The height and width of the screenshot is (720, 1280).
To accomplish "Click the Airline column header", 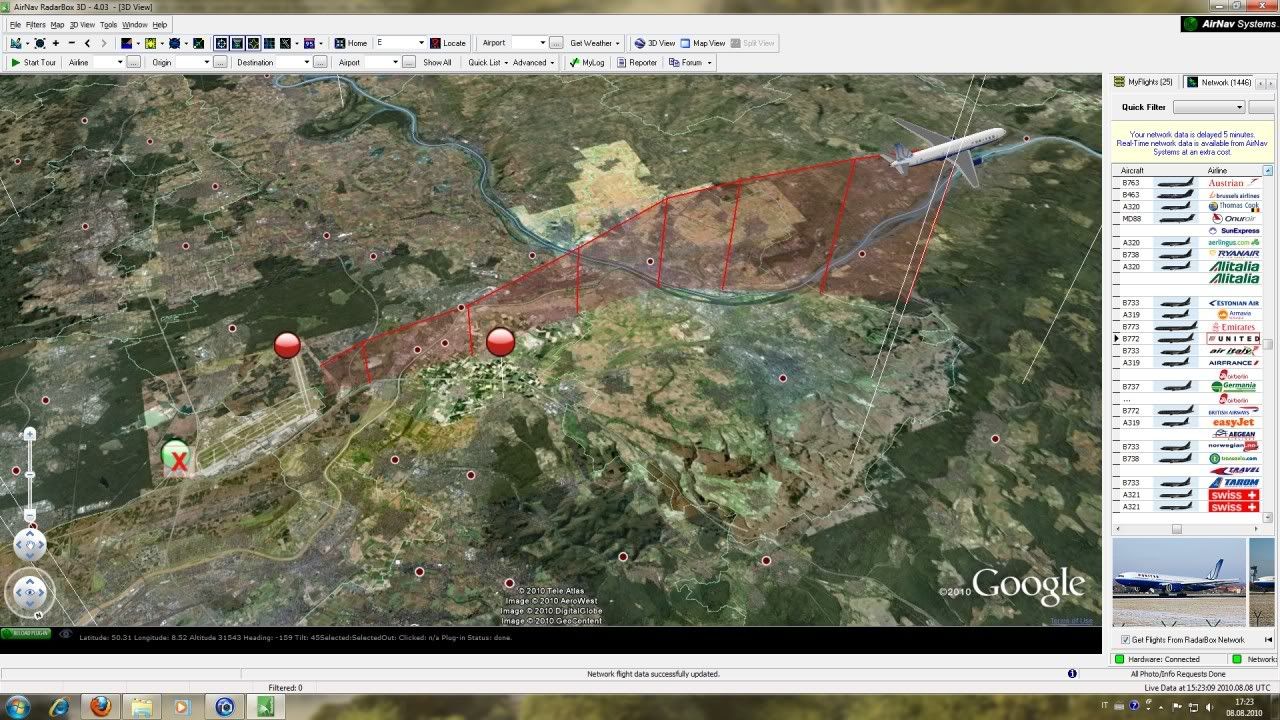I will 1217,171.
